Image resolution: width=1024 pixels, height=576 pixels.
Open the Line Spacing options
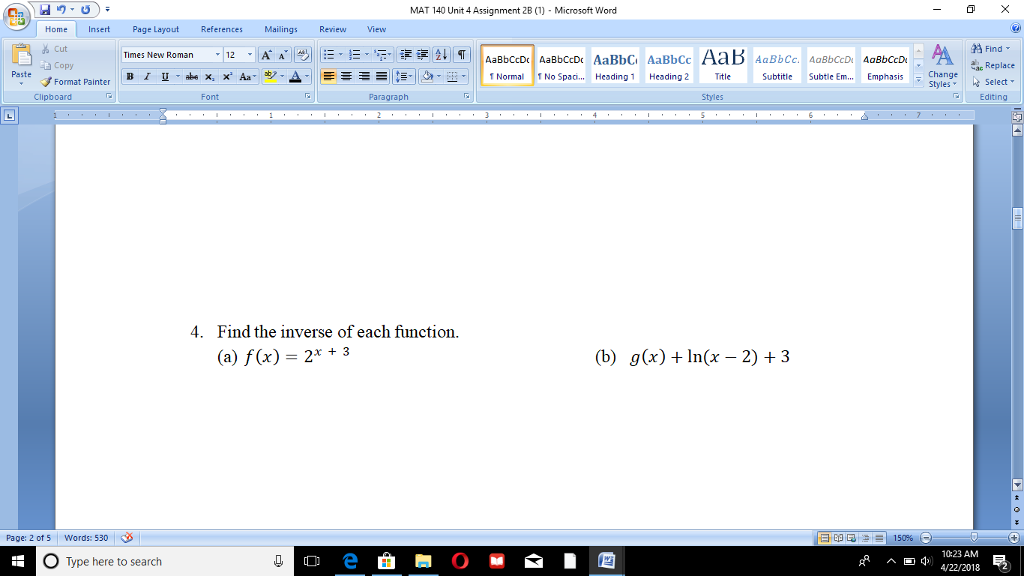coord(404,76)
